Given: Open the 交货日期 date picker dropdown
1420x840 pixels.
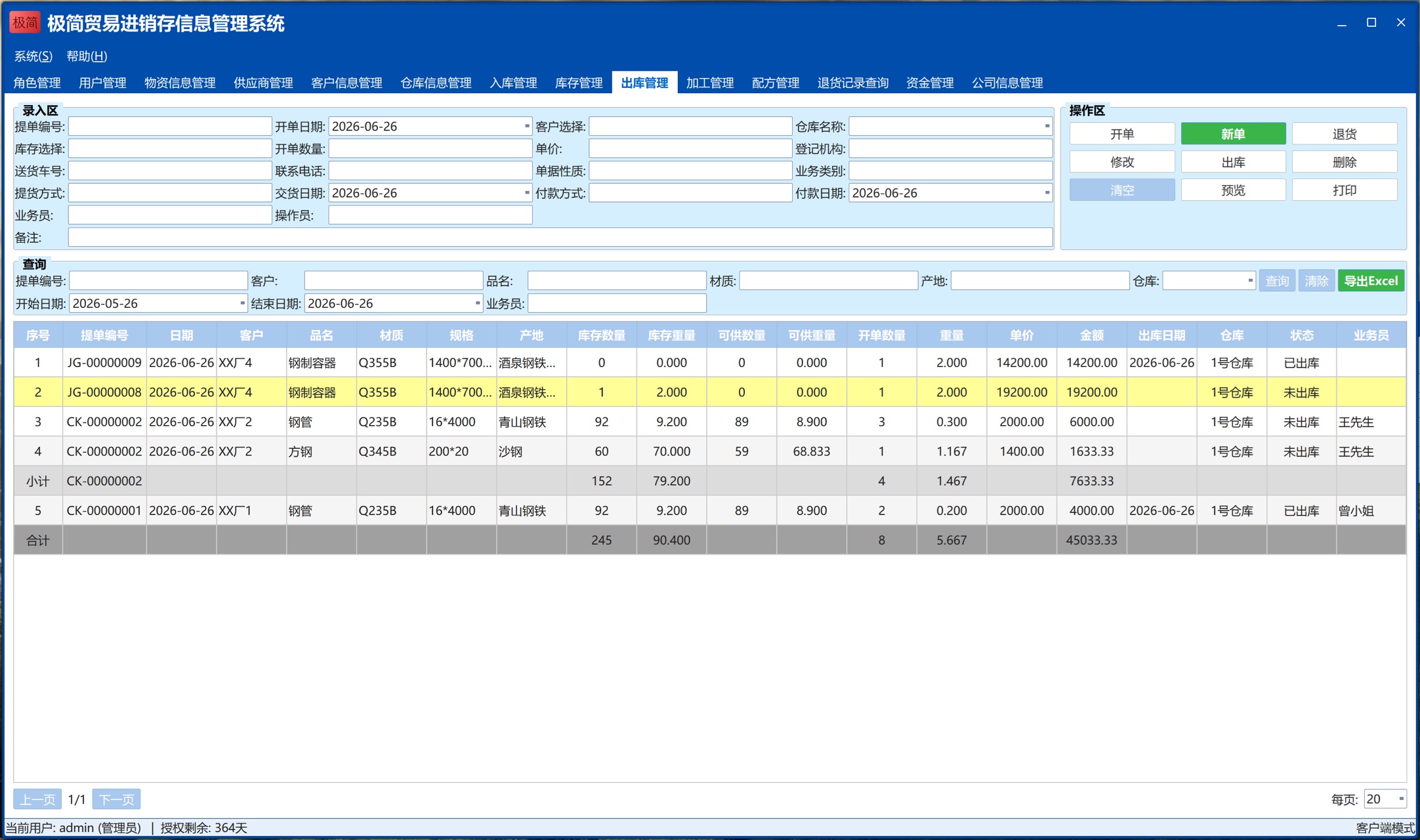Looking at the screenshot, I should [526, 193].
